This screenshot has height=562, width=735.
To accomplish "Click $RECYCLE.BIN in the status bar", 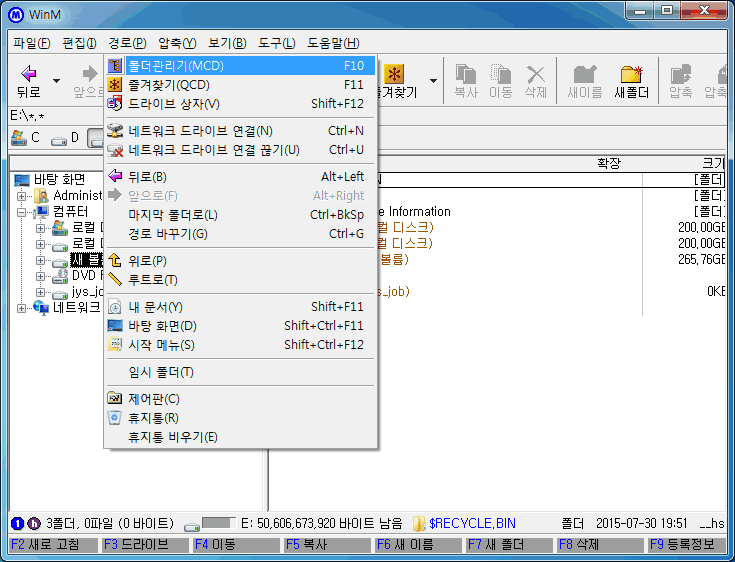I will [472, 523].
